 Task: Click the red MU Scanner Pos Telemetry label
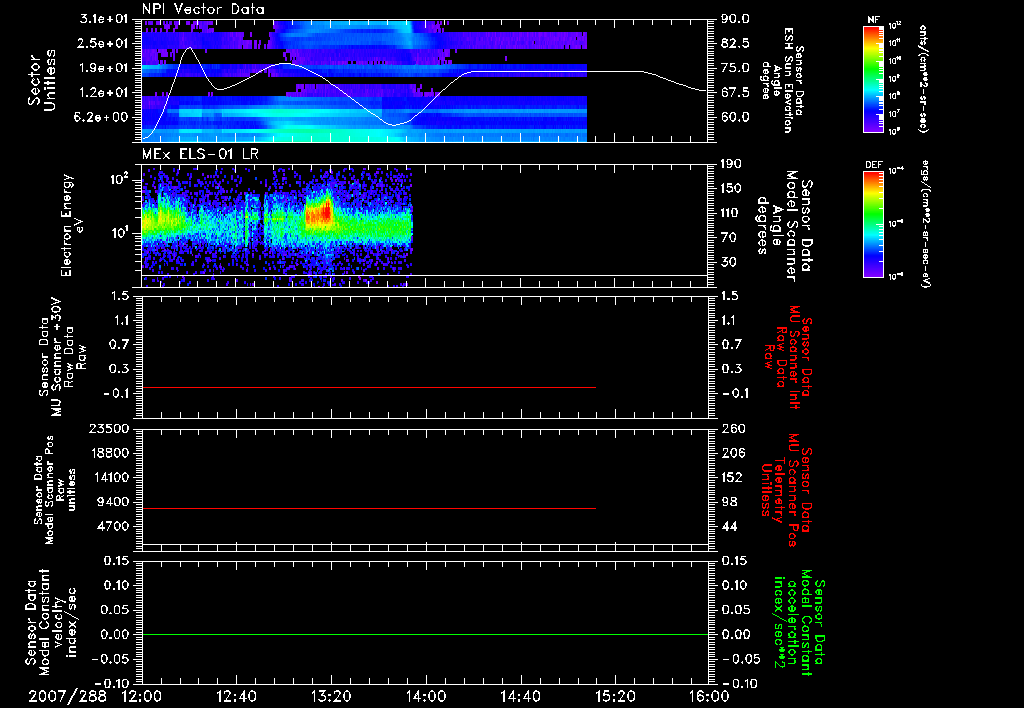tap(786, 490)
